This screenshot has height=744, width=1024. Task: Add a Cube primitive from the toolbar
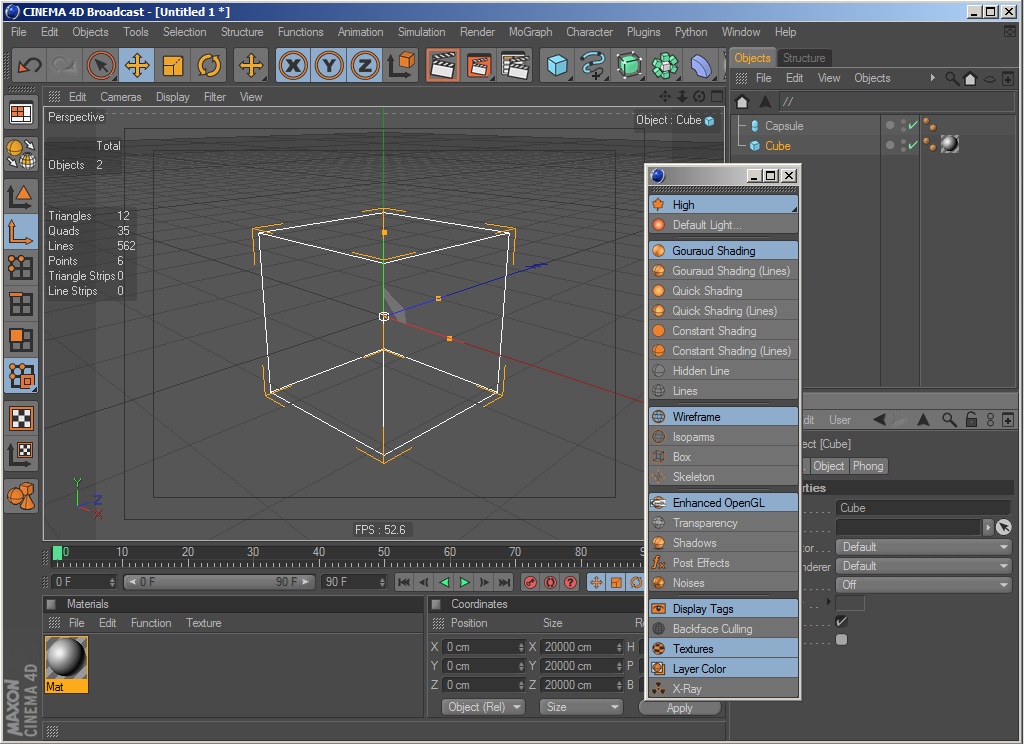557,66
